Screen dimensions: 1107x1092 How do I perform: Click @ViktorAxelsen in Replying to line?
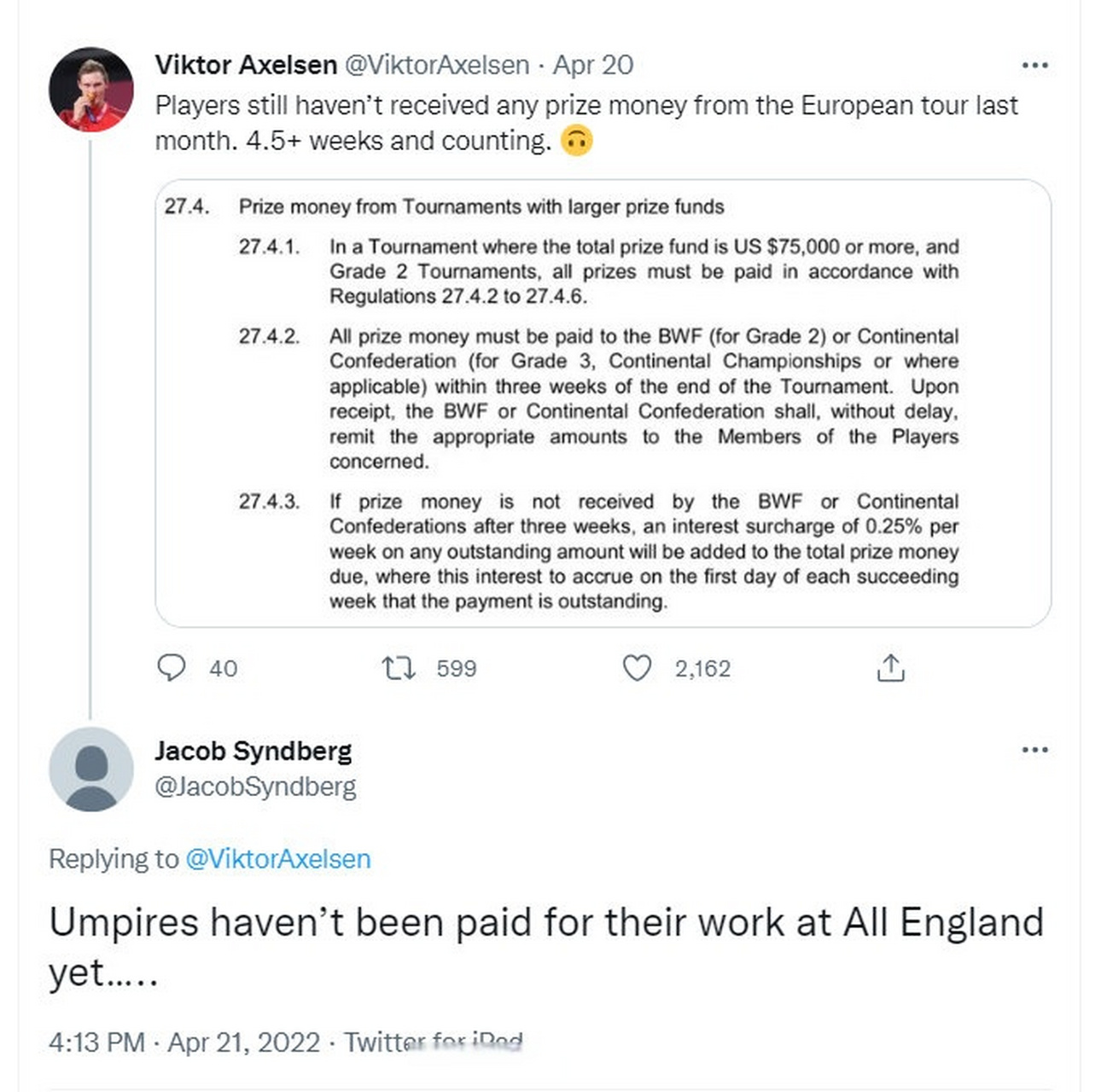tap(278, 858)
